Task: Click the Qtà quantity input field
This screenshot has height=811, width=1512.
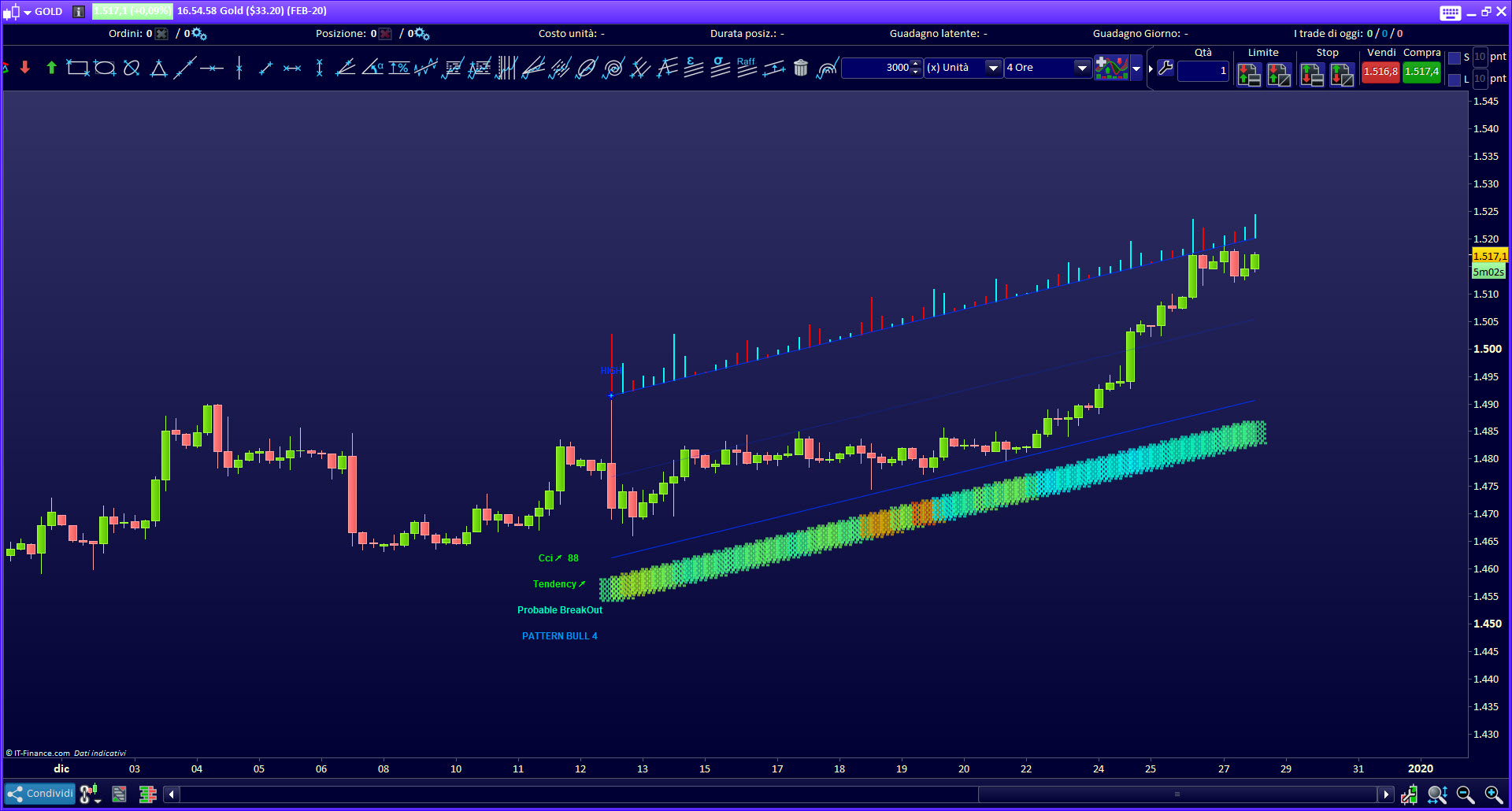Action: tap(1203, 71)
